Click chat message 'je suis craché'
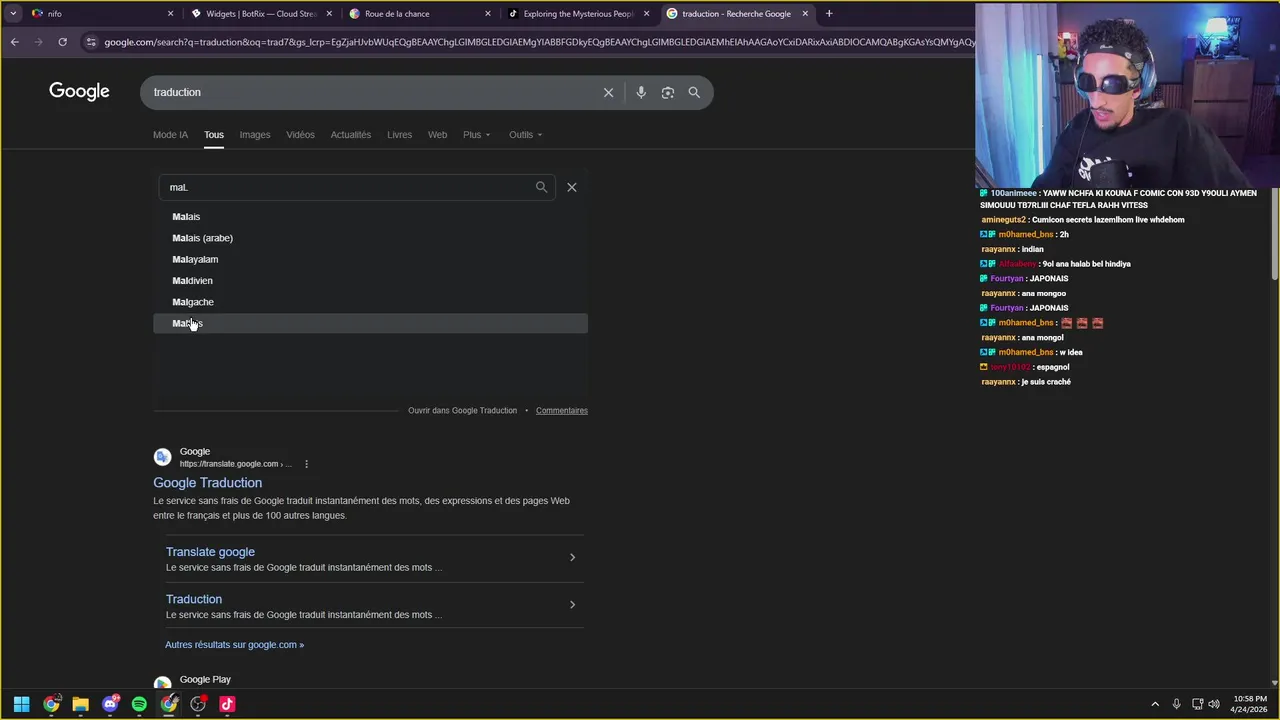Screen dimensions: 1280x720 (1045, 382)
